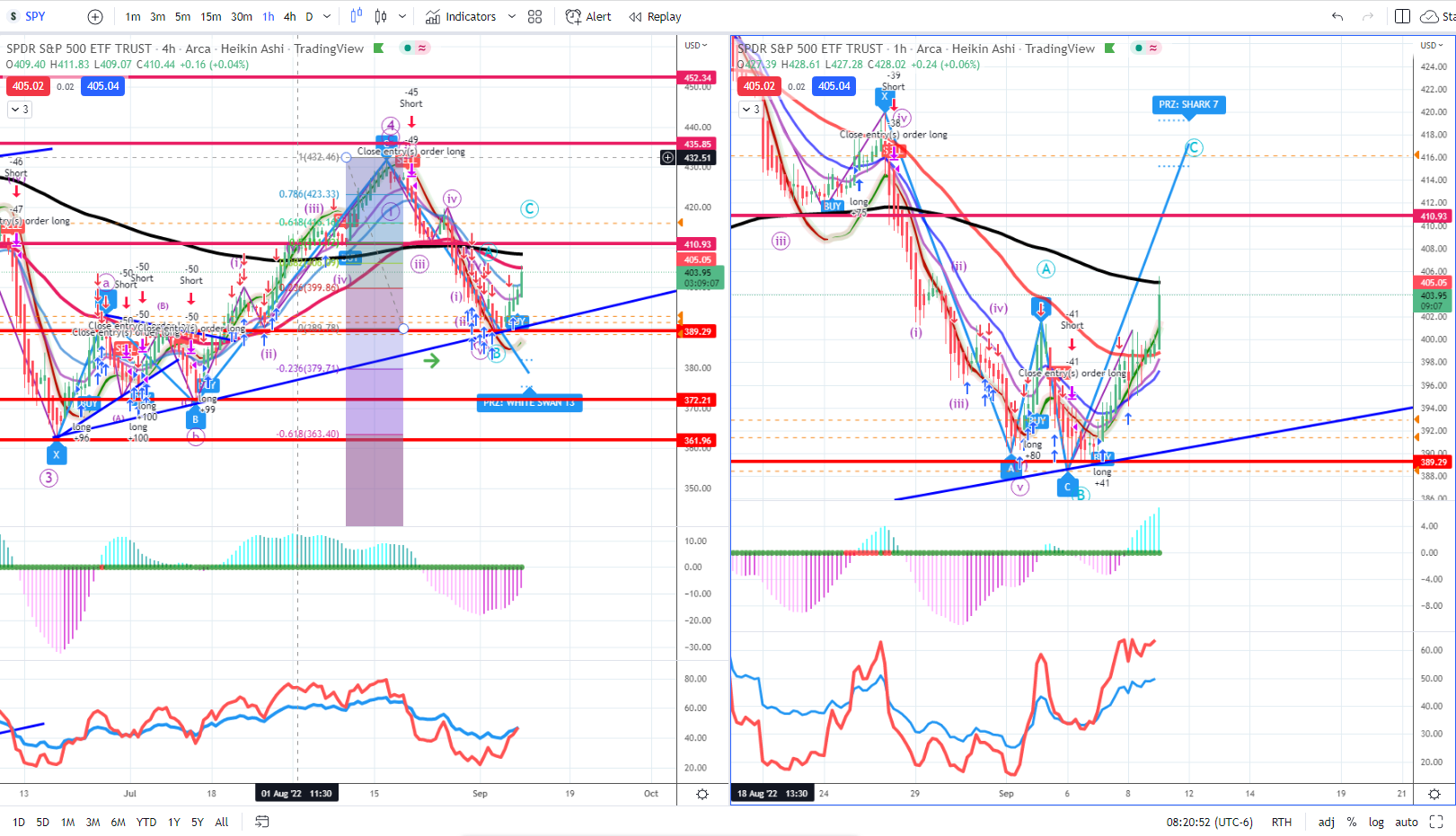Screen dimensions: 1456x836
Task: Redo the chart action
Action: click(x=1368, y=16)
